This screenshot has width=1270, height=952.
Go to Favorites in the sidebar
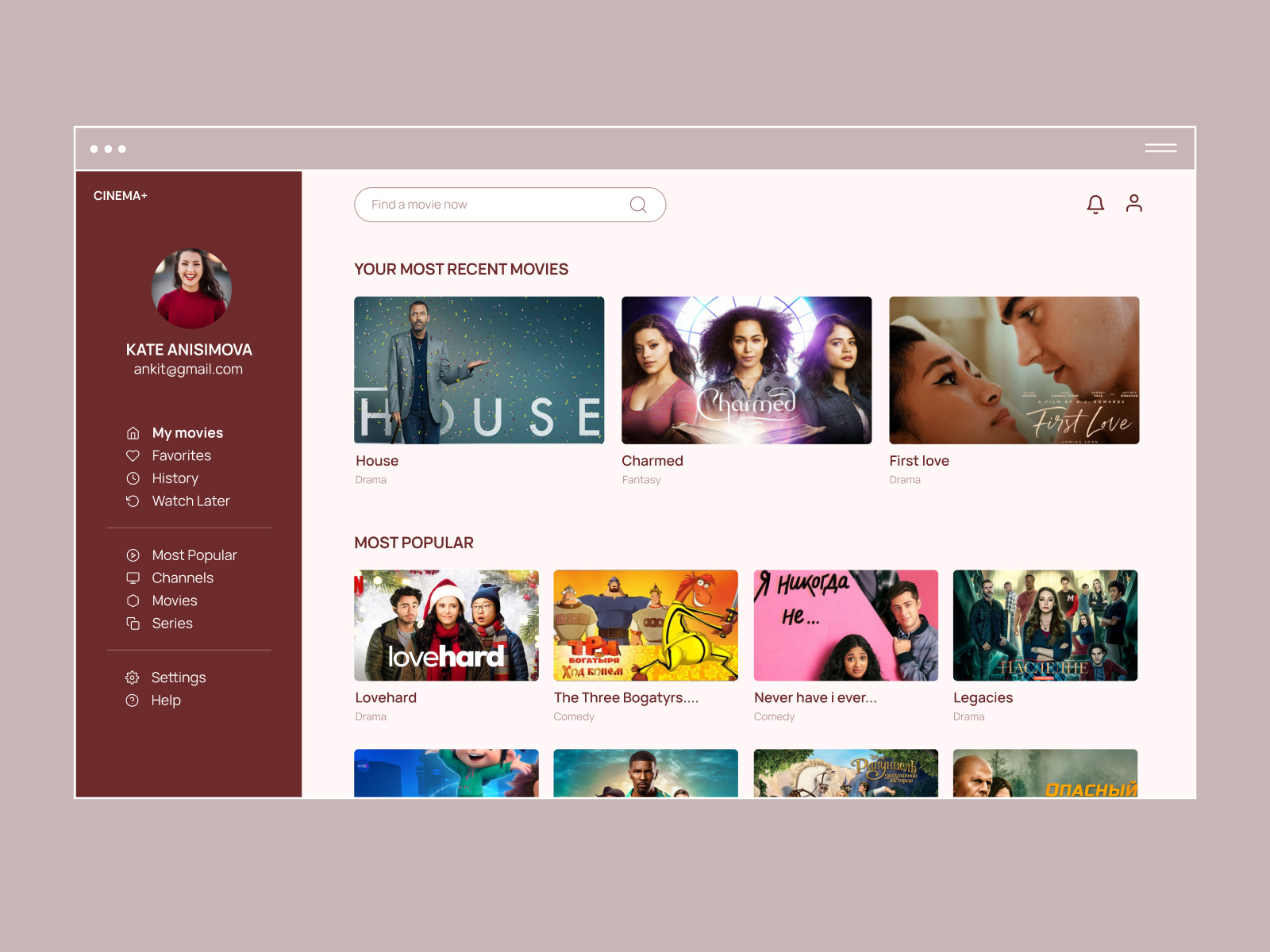tap(182, 455)
